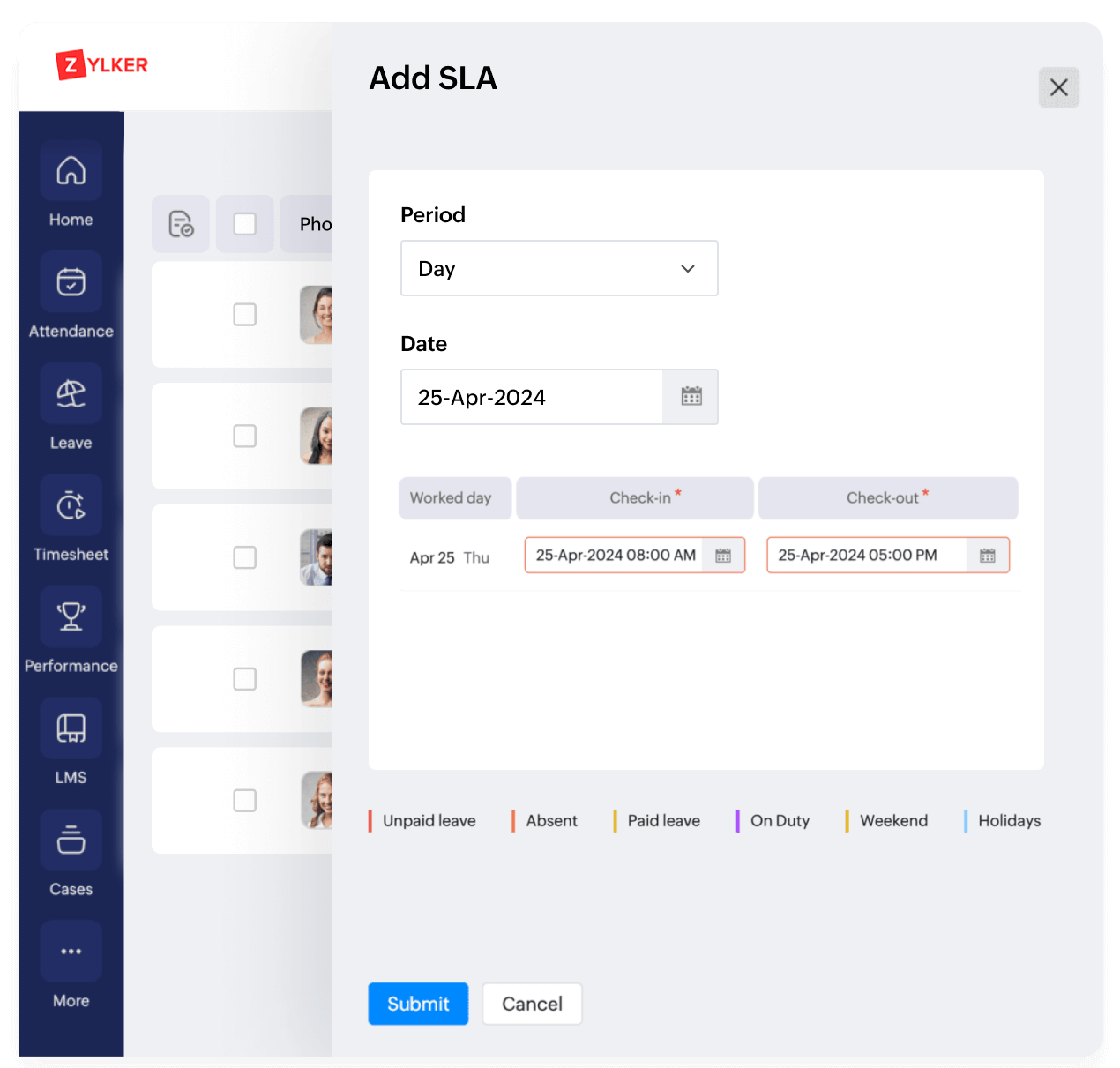Image resolution: width=1120 pixels, height=1068 pixels.
Task: Tick the third employee row checkbox
Action: pyautogui.click(x=244, y=557)
